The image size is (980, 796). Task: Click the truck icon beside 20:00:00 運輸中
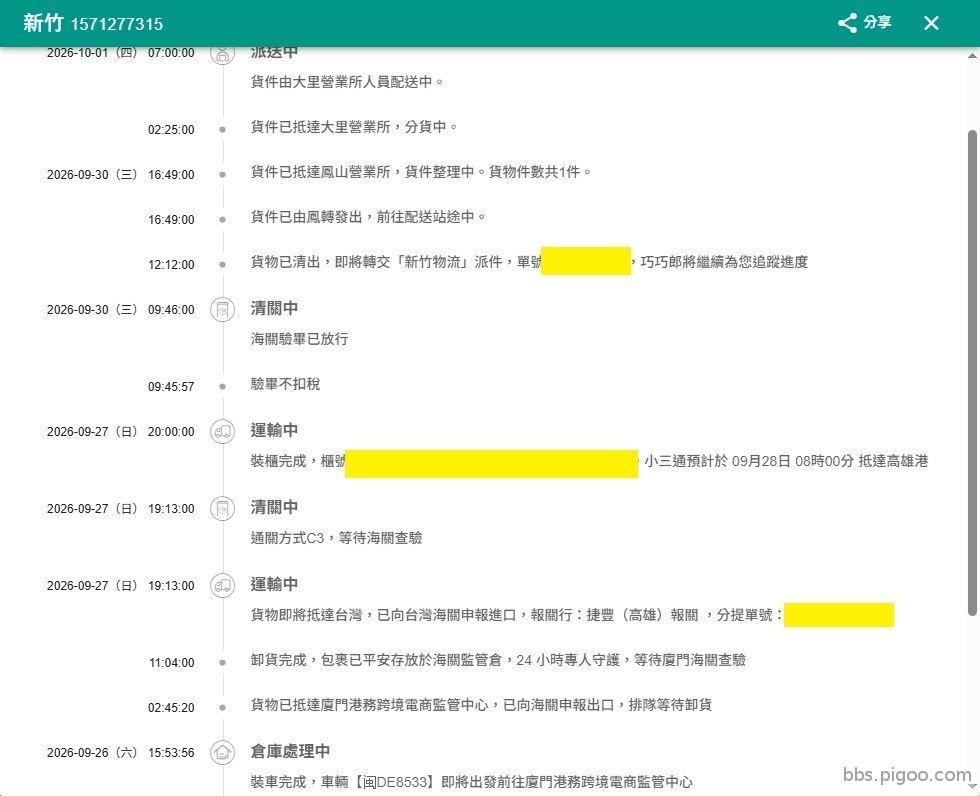(x=222, y=431)
